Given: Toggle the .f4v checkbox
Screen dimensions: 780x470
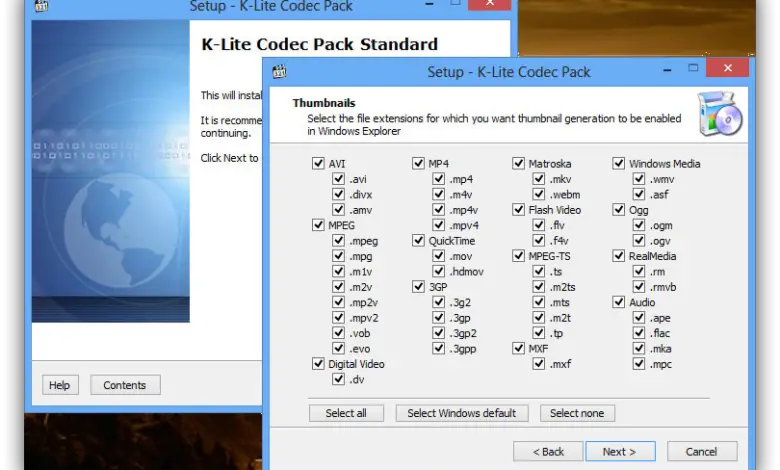Looking at the screenshot, I should (539, 240).
